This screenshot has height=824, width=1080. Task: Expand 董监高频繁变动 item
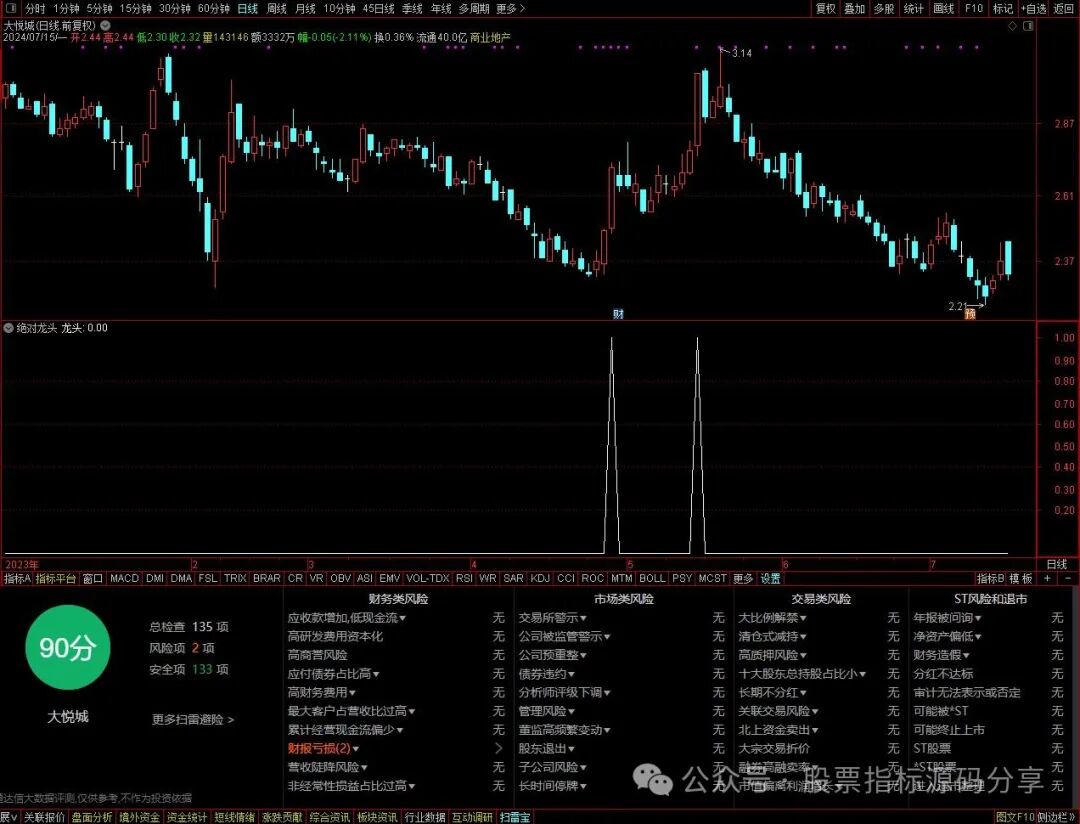point(565,730)
